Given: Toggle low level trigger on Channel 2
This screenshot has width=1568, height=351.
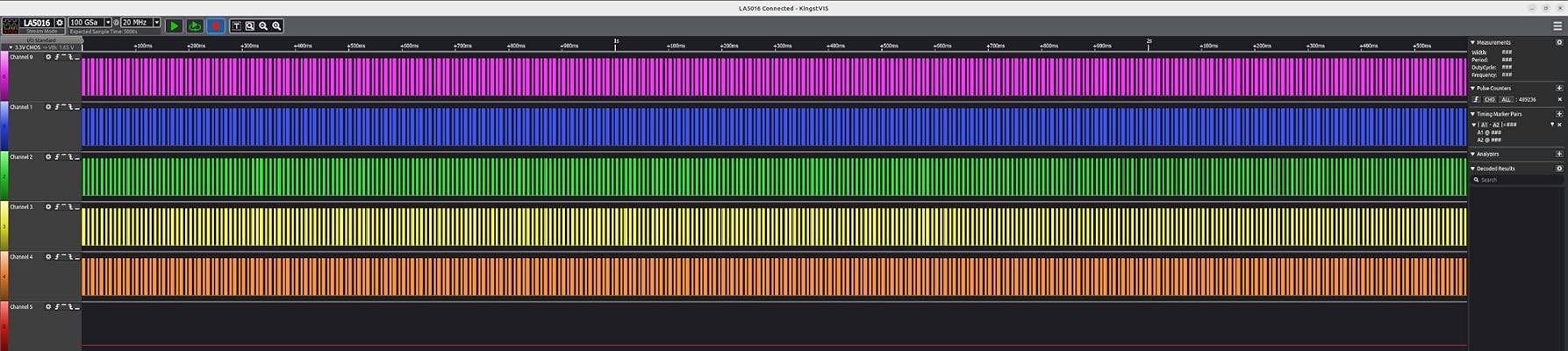Looking at the screenshot, I should (77, 157).
